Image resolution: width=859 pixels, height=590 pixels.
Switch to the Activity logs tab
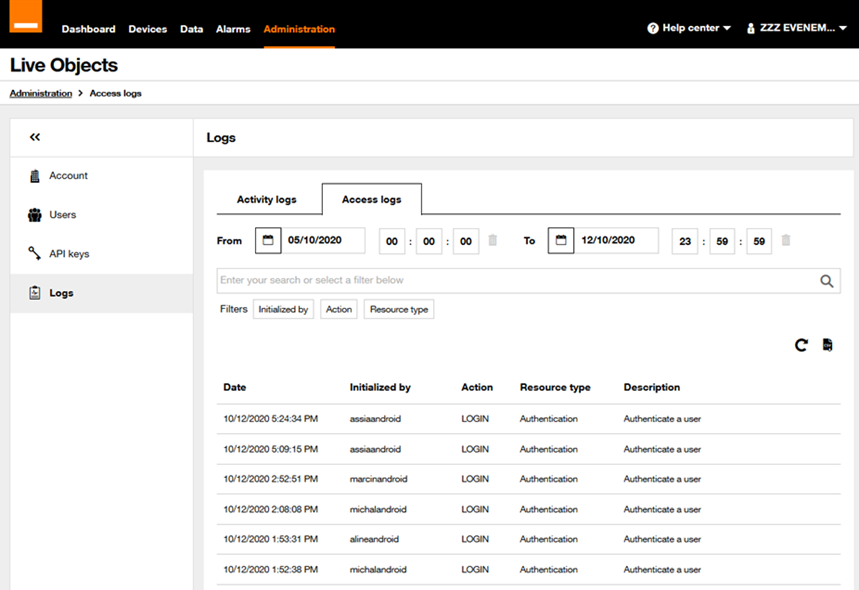coord(267,199)
